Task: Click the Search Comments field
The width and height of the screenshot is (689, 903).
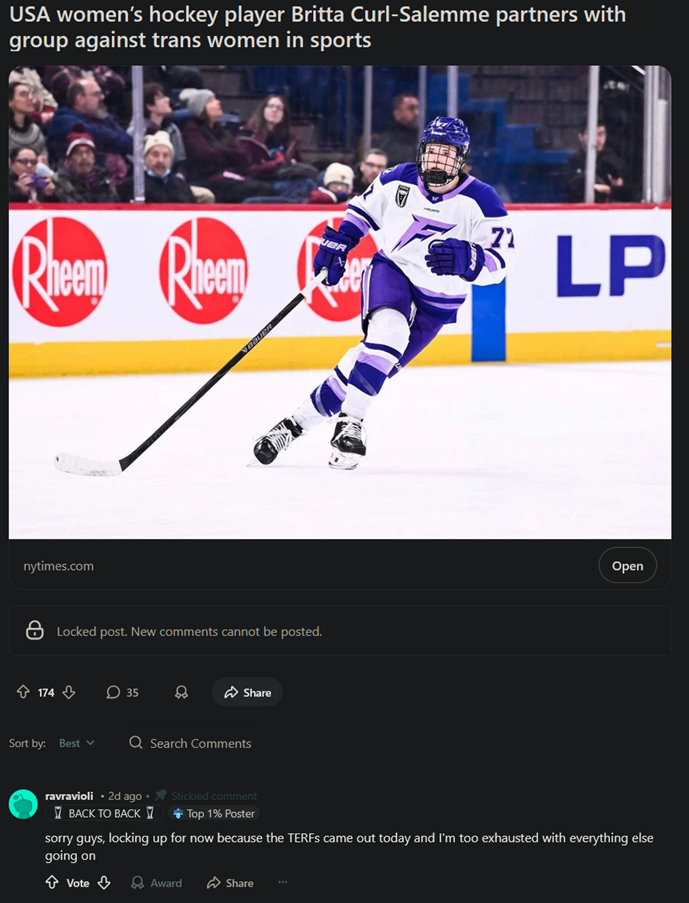Action: pos(200,743)
